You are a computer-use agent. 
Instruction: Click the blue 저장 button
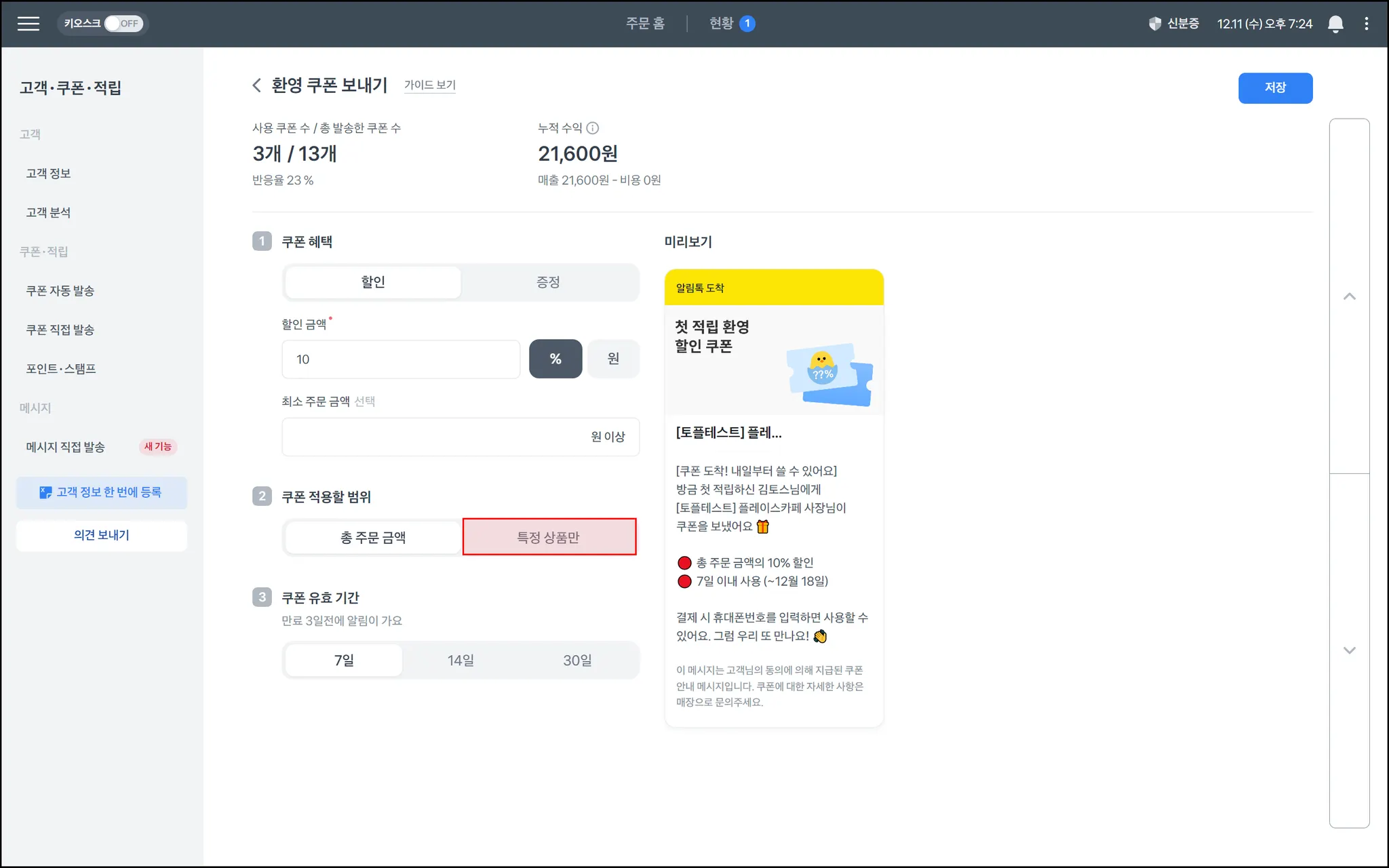tap(1274, 88)
